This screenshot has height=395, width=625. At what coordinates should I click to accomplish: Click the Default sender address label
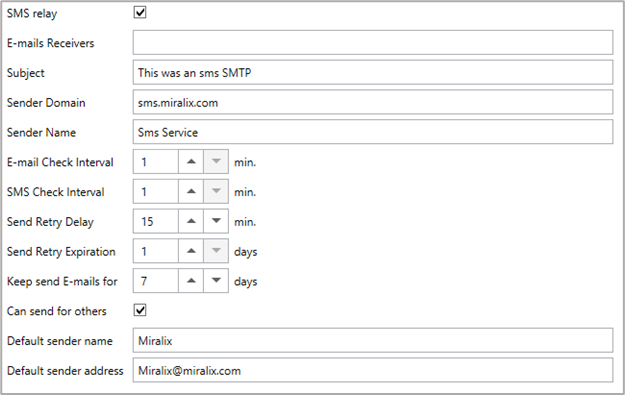tap(65, 371)
